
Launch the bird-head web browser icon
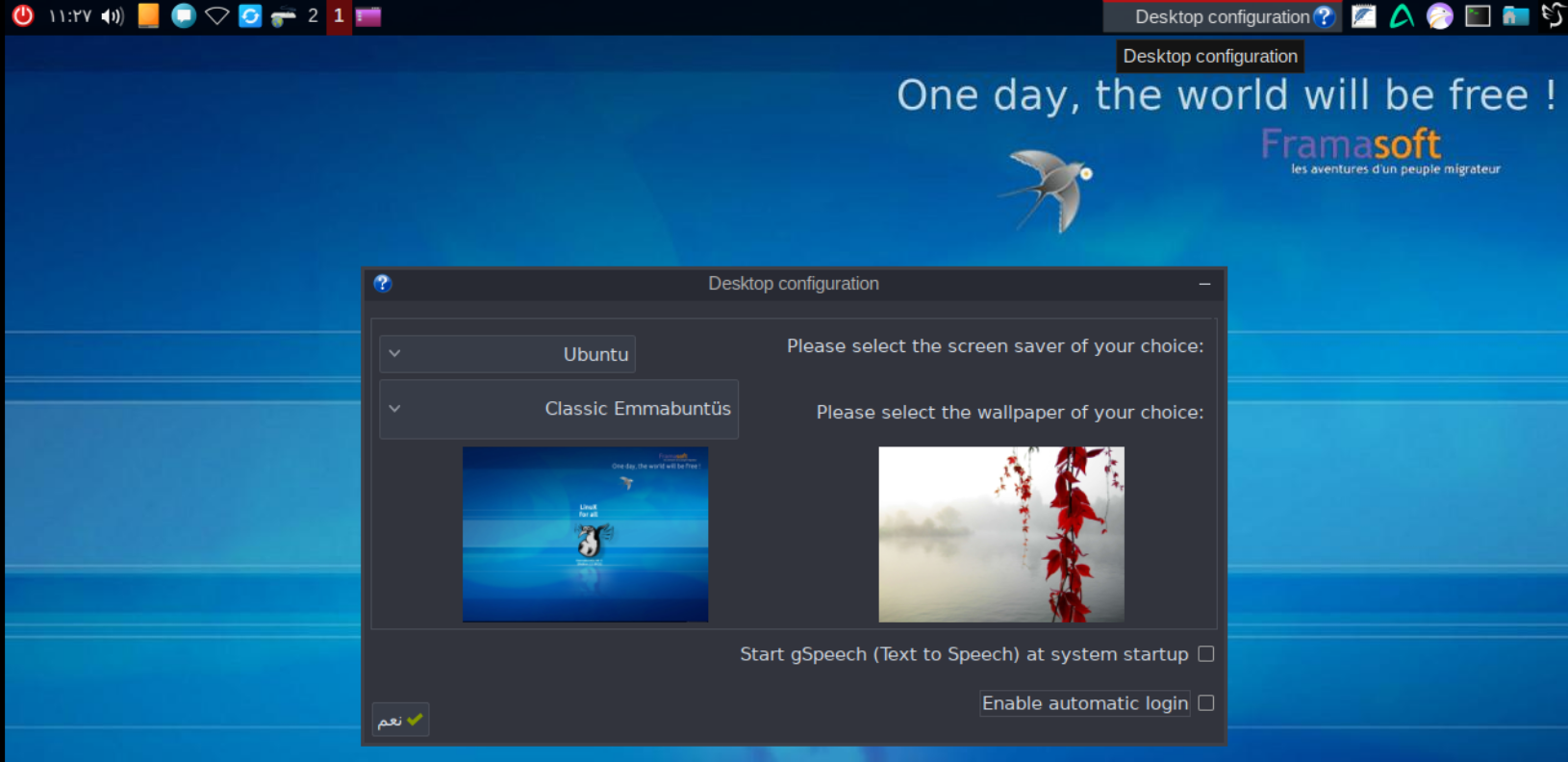(x=1440, y=16)
